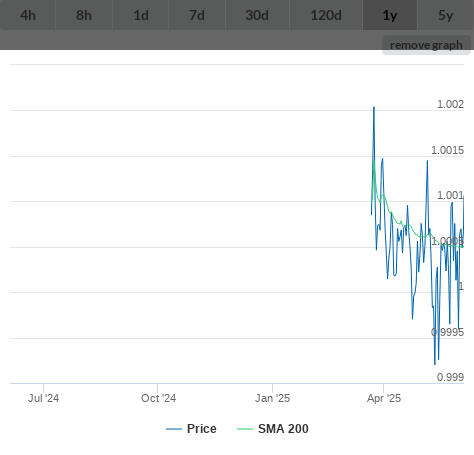Screen dimensions: 474x455
Task: Click the Jul '24 x-axis label
Action: pos(43,398)
